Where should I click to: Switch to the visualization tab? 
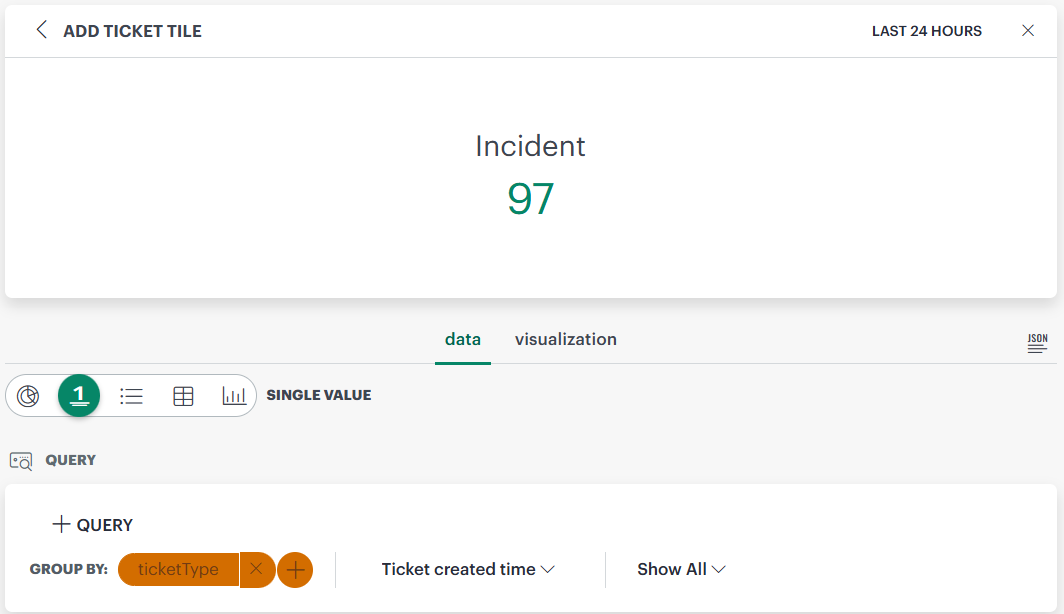(x=565, y=339)
